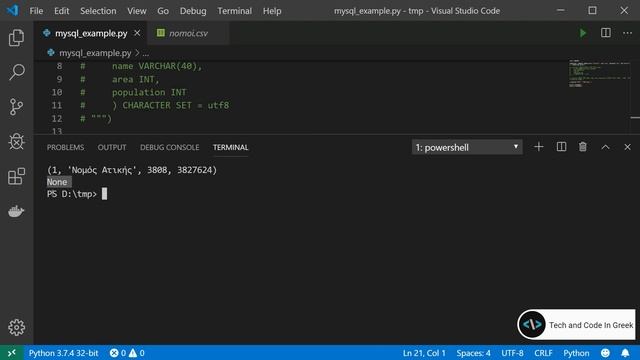The height and width of the screenshot is (360, 640).
Task: Click code line 9 area INT
Action: [x=136, y=79]
